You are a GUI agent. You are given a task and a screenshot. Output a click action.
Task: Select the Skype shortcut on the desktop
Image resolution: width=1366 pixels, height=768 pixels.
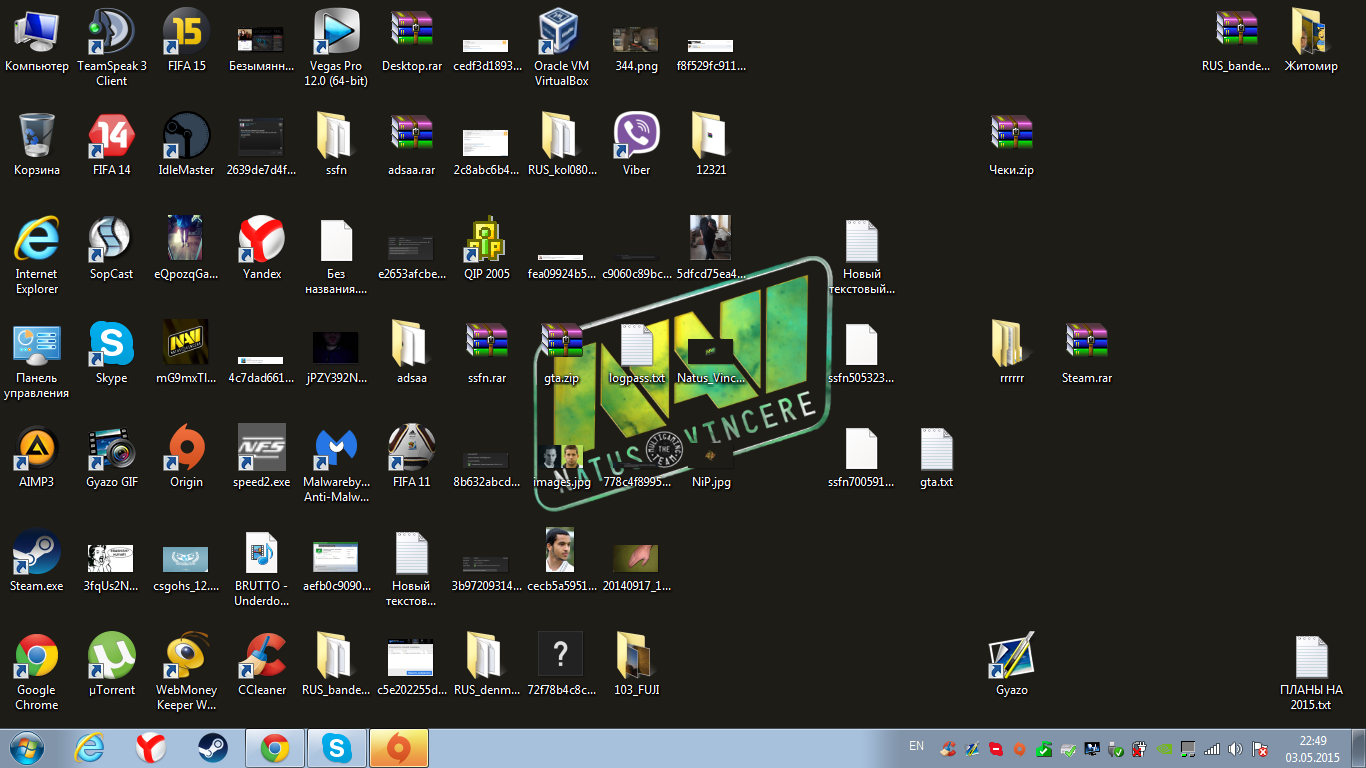(111, 352)
